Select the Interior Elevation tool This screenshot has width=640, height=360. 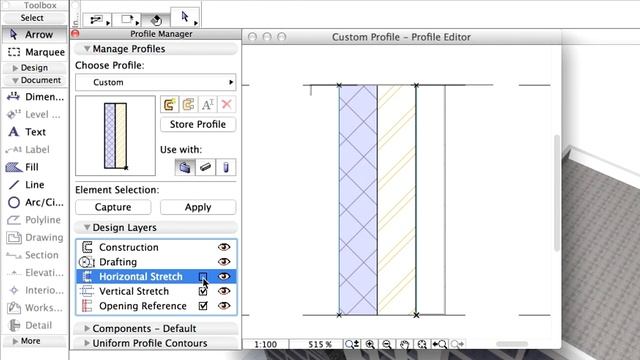point(34,290)
